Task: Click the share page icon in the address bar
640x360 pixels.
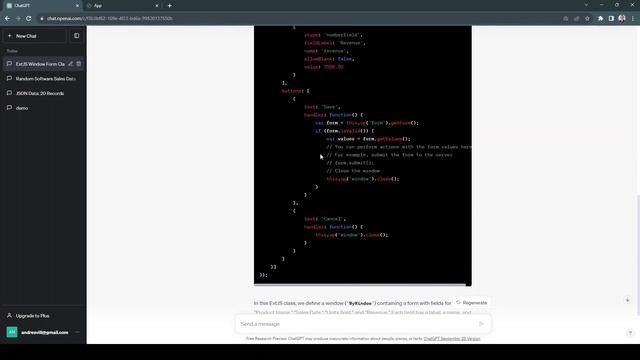Action: pos(576,18)
